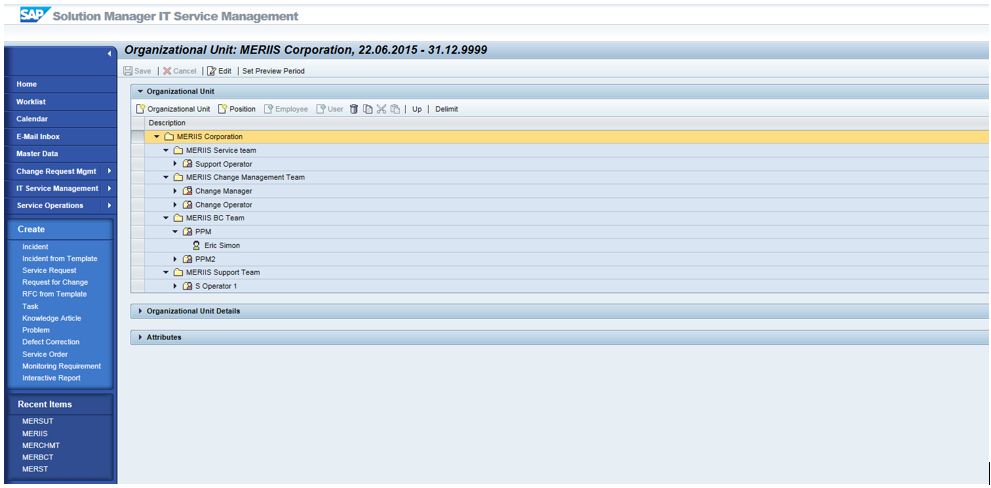Click the MERIIS Corporation folder icon
This screenshot has height=488, width=991.
click(x=169, y=137)
